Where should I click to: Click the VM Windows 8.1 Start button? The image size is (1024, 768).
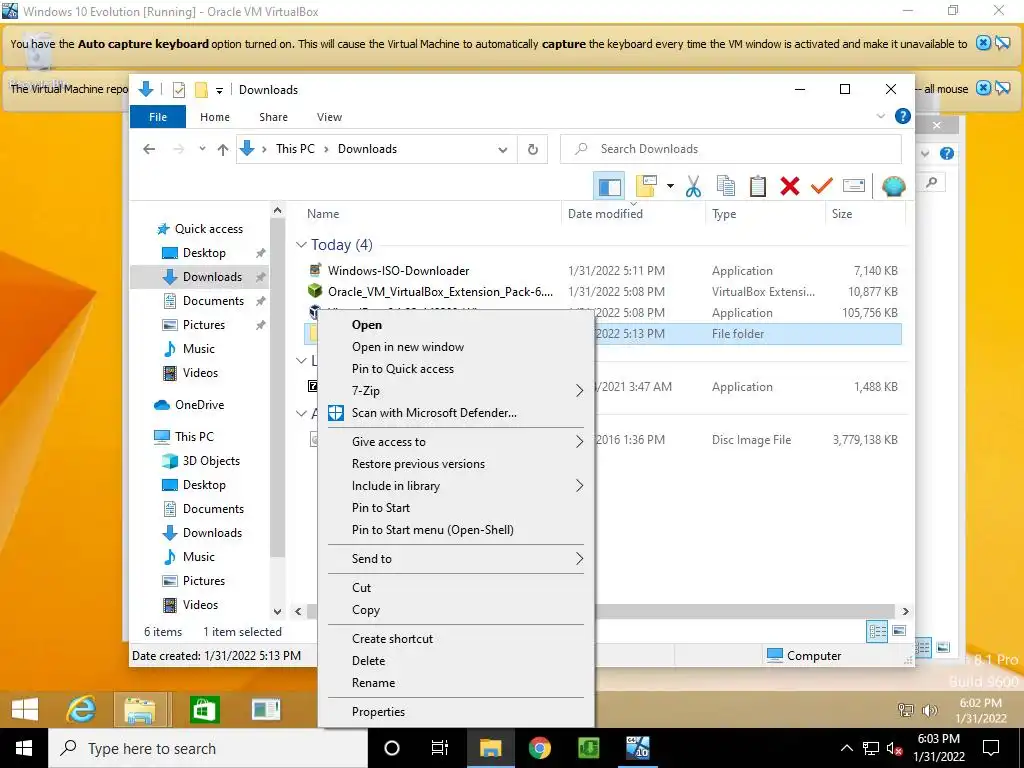click(25, 709)
